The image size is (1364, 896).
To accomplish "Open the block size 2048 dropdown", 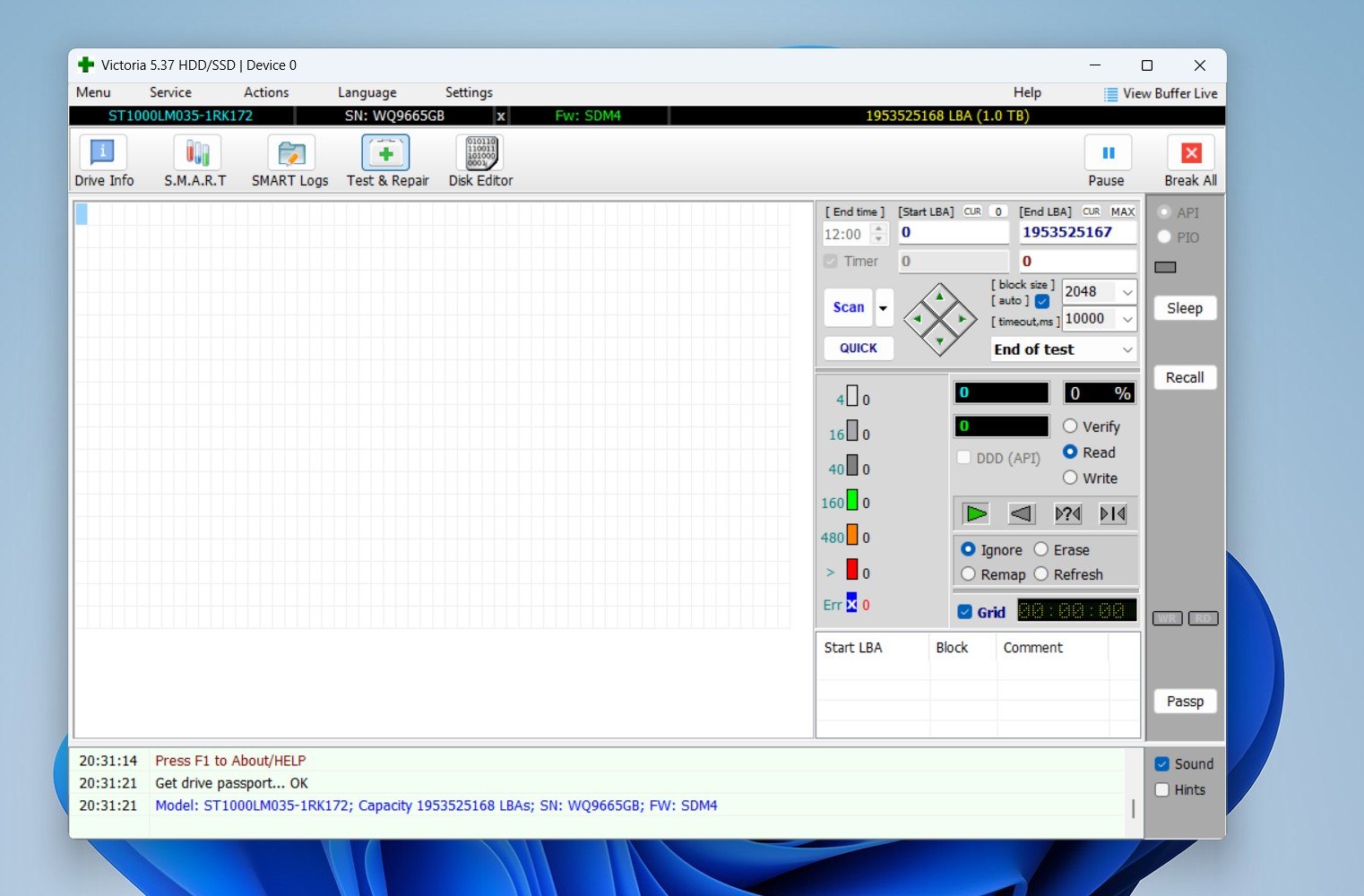I will (x=1127, y=292).
